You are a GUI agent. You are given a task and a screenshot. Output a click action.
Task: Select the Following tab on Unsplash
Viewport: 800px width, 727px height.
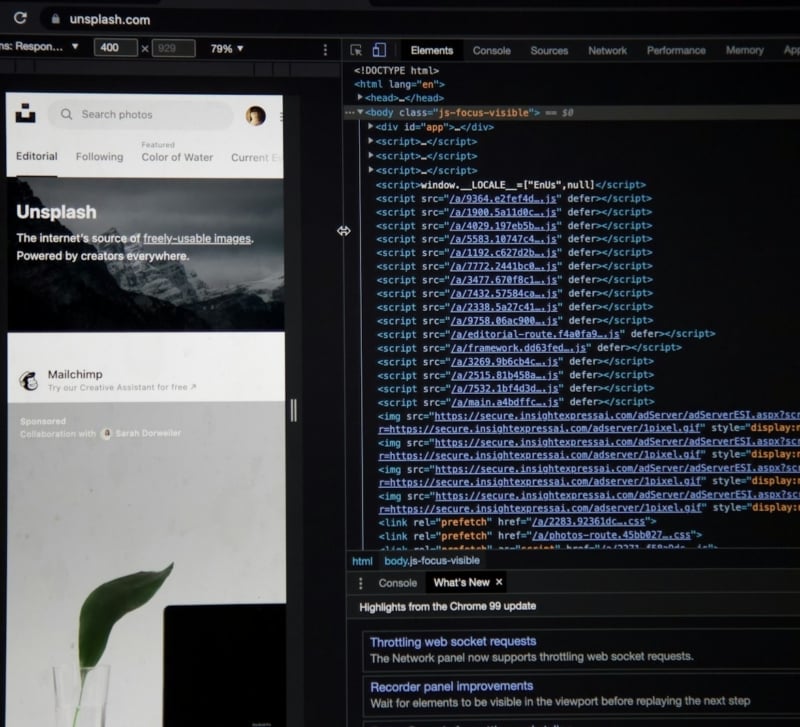99,157
